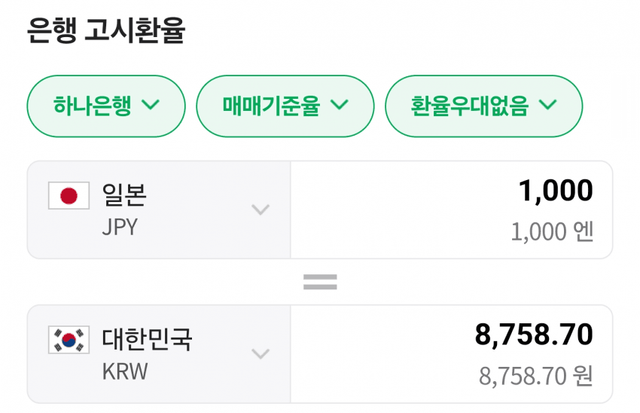Select the 대한민국 country label
Image resolution: width=640 pixels, height=413 pixels.
147,338
